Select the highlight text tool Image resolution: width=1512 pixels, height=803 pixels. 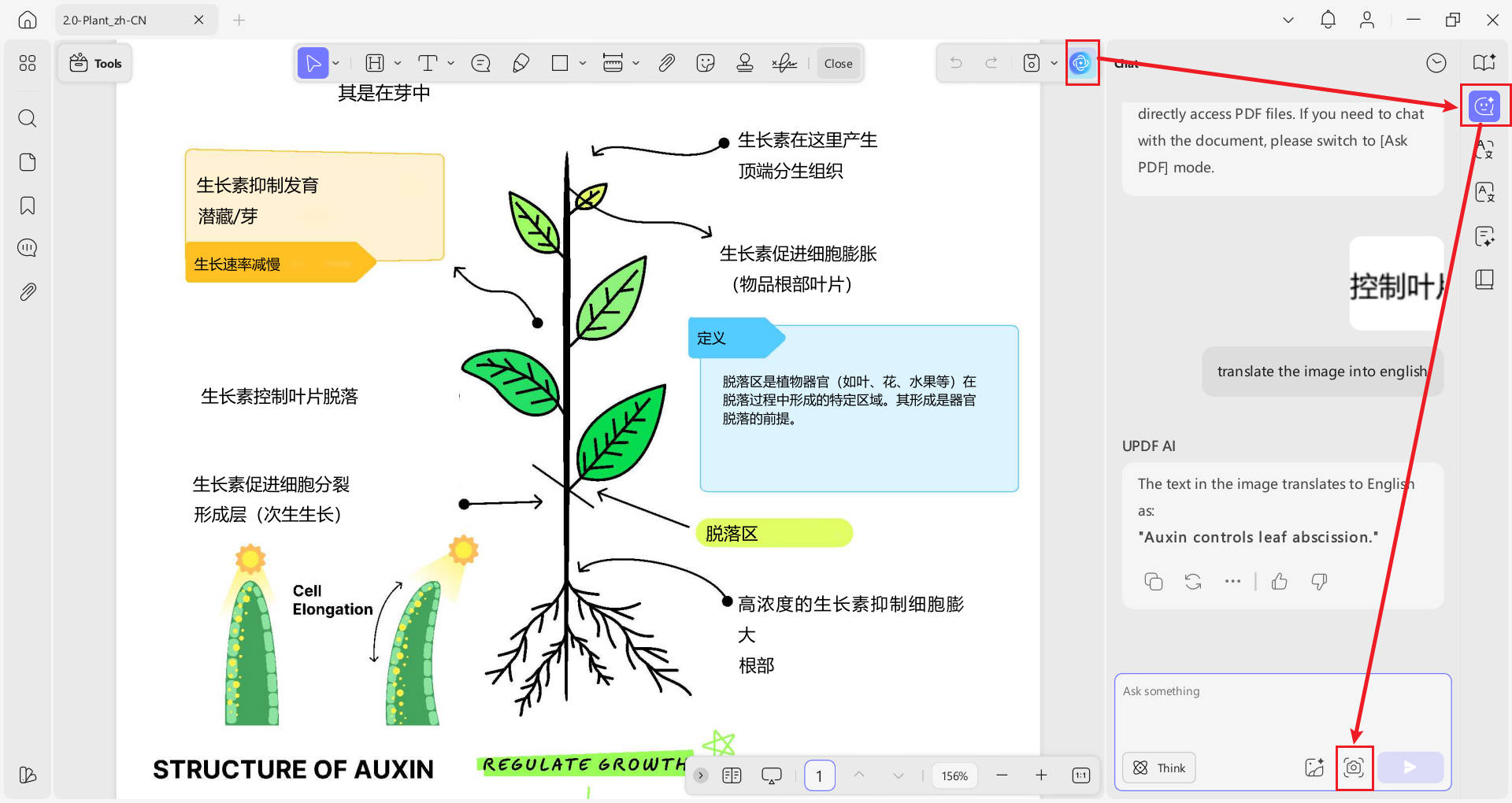[x=375, y=63]
